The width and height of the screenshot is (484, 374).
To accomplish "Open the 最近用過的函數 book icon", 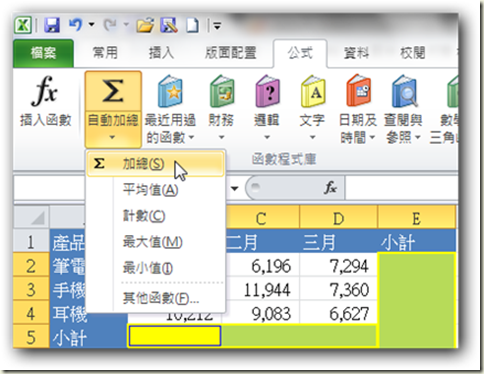I will (170, 91).
